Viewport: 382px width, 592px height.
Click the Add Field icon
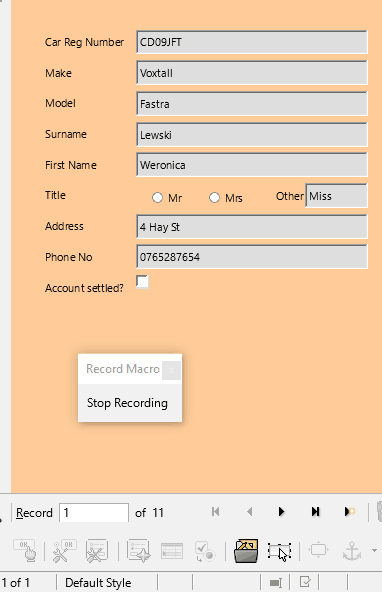172,550
